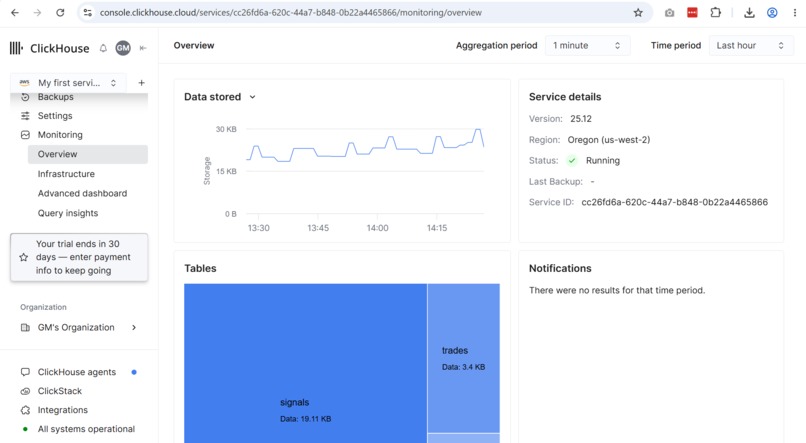Open the Aggregation period 1 minute dropdown
The height and width of the screenshot is (443, 806).
coord(588,46)
